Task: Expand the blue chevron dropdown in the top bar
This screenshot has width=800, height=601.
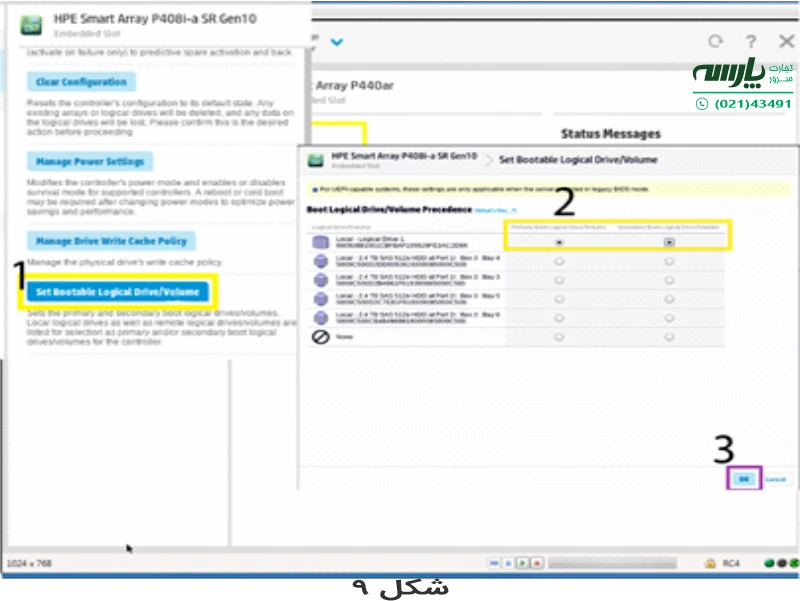Action: 337,42
